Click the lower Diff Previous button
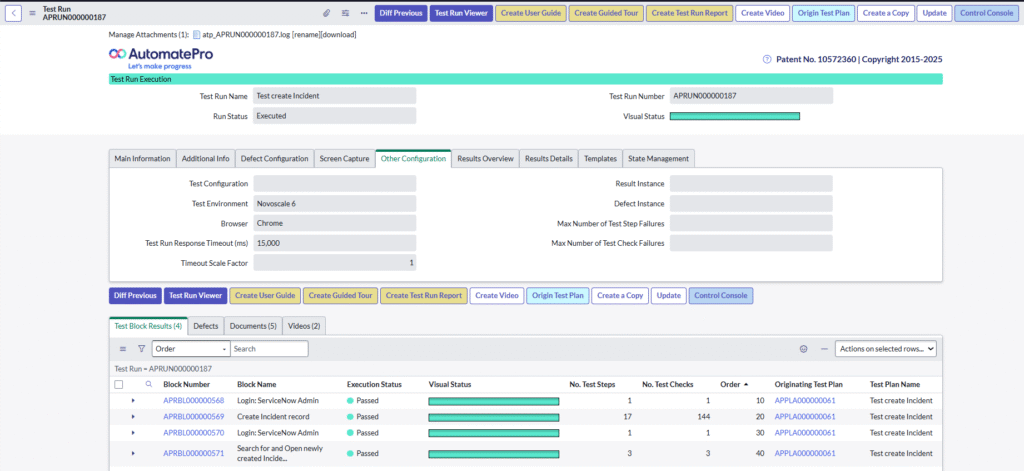This screenshot has height=471, width=1024. coord(135,295)
